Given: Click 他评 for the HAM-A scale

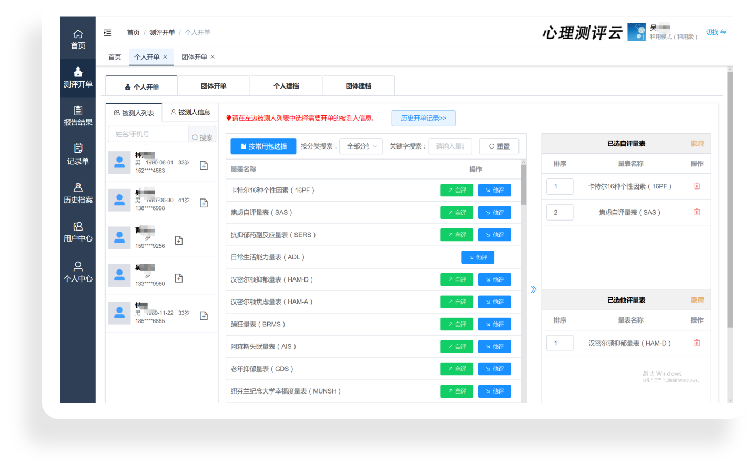Looking at the screenshot, I should pos(494,302).
